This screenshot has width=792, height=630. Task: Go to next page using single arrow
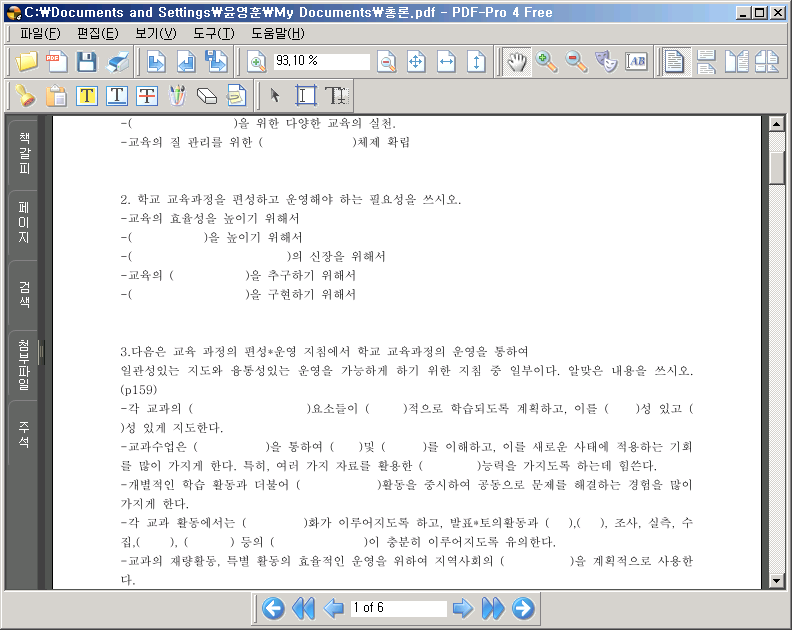pyautogui.click(x=462, y=608)
